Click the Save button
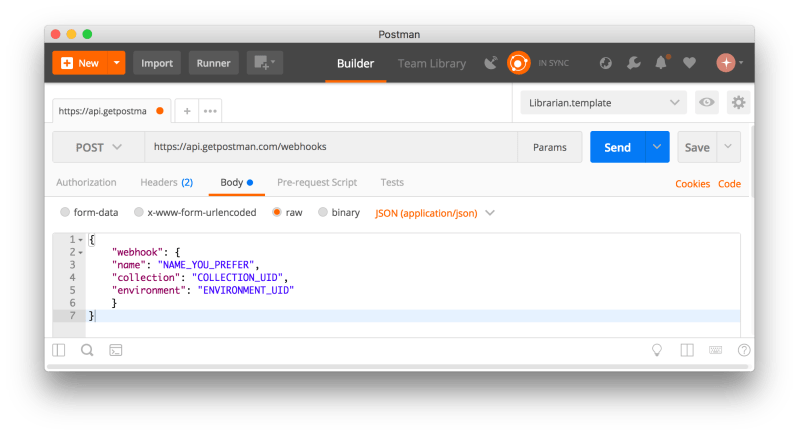 click(697, 147)
